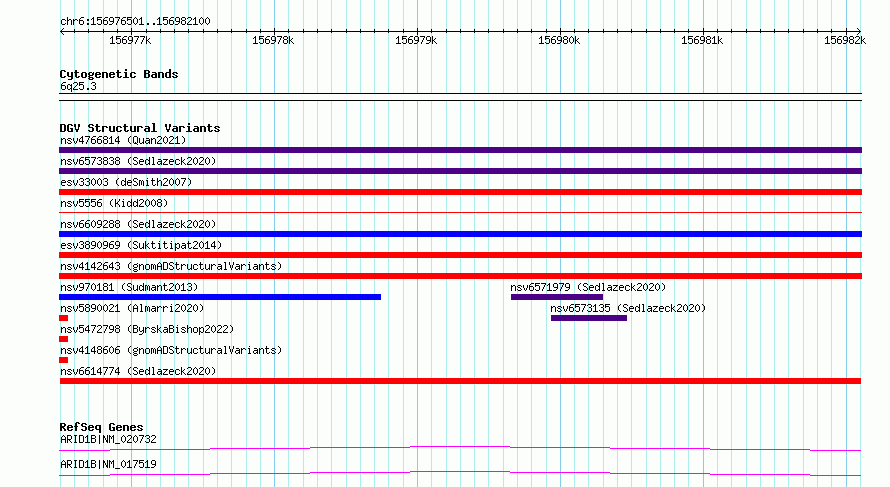The width and height of the screenshot is (890, 487).
Task: Click nsv4142643 (gnomADStructuralVariants) label
Action: (x=171, y=266)
